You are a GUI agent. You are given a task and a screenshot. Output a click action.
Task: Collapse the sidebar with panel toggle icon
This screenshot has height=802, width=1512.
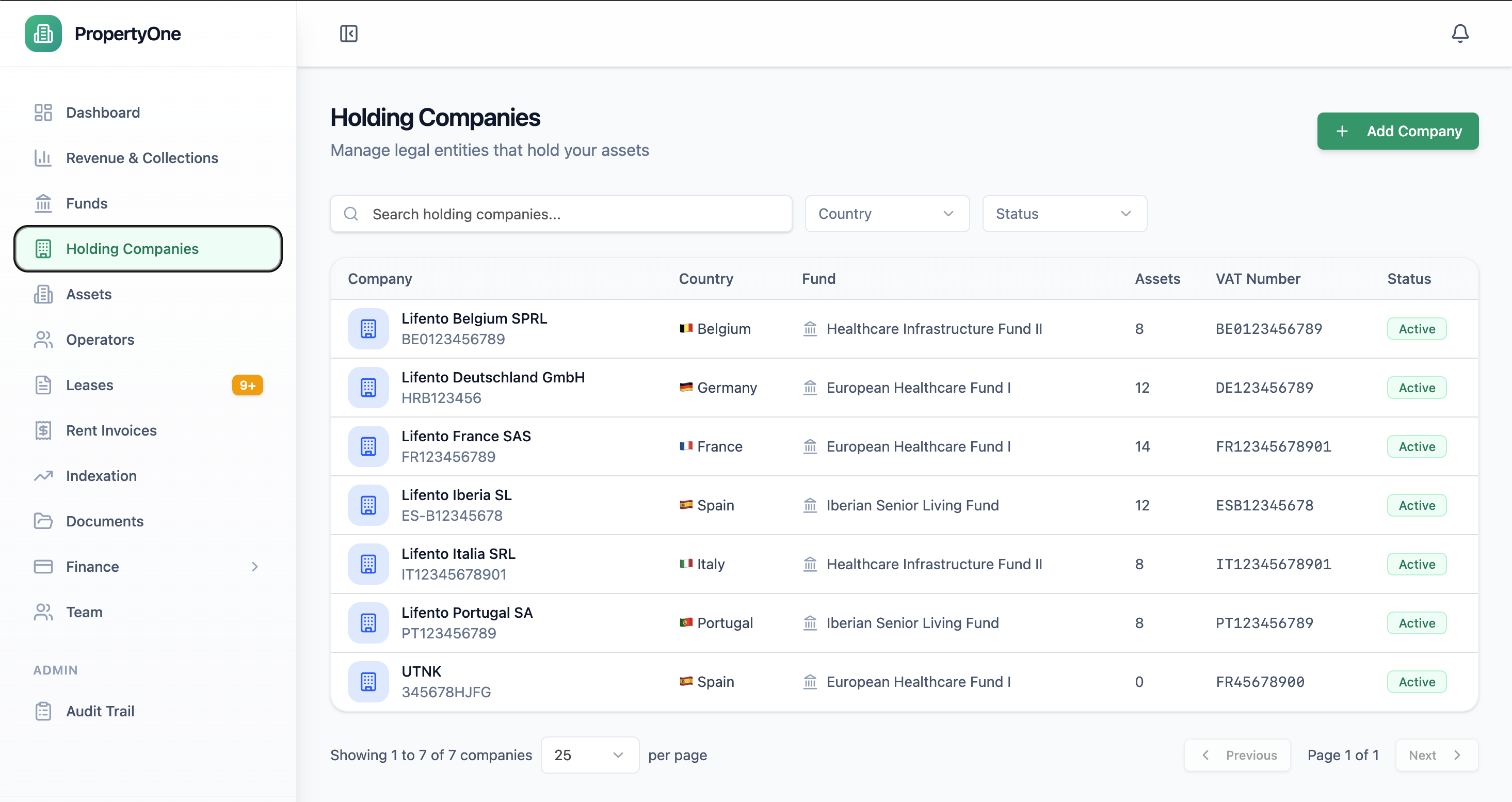pyautogui.click(x=349, y=34)
